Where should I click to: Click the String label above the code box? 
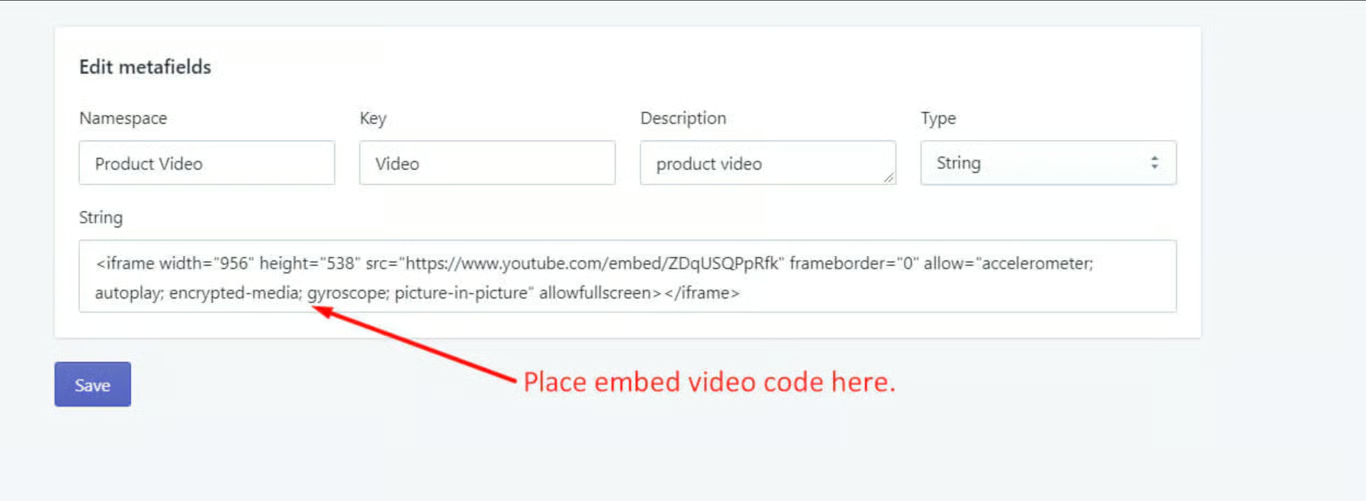click(101, 217)
